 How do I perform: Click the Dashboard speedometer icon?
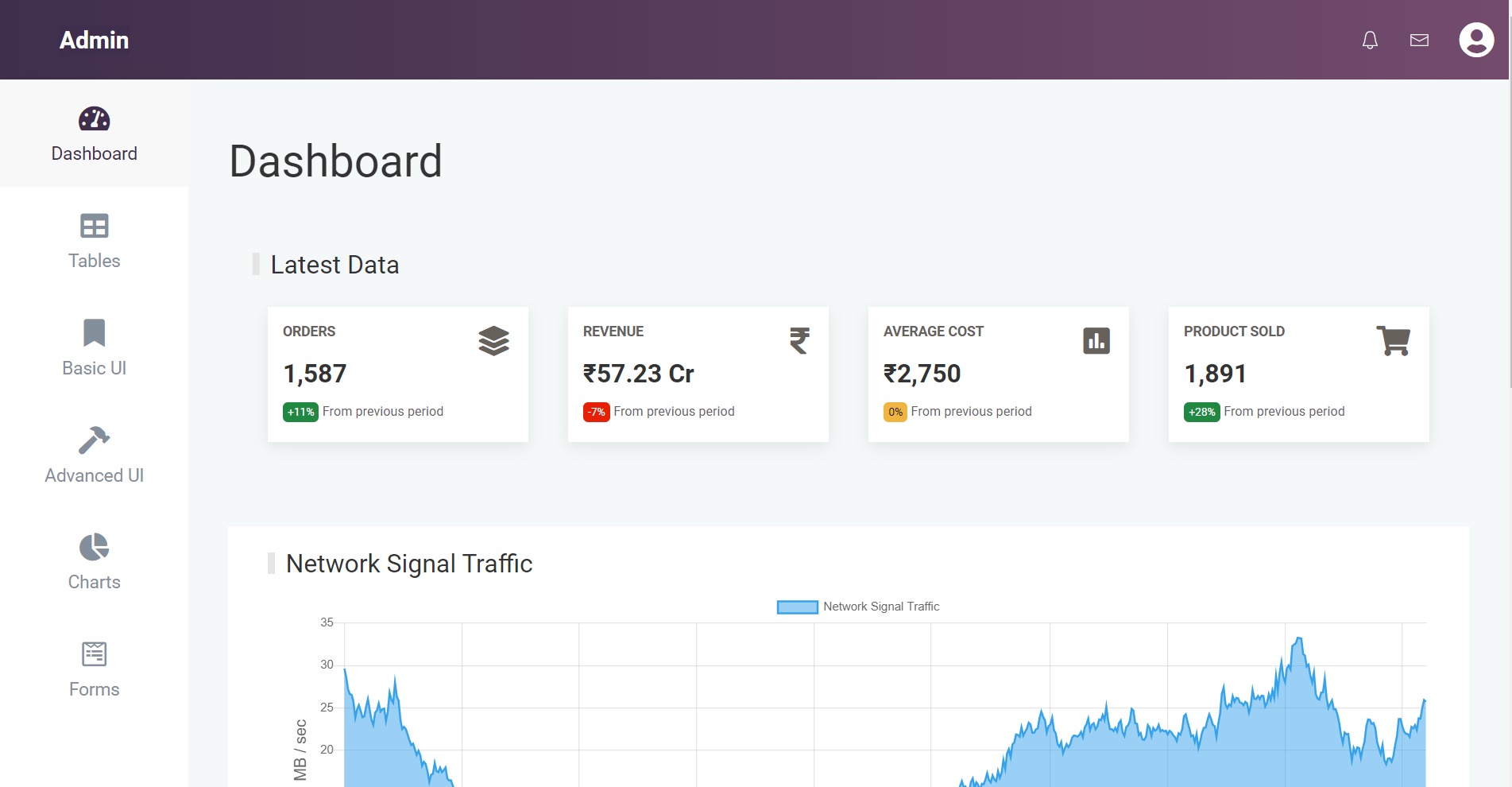pos(94,119)
